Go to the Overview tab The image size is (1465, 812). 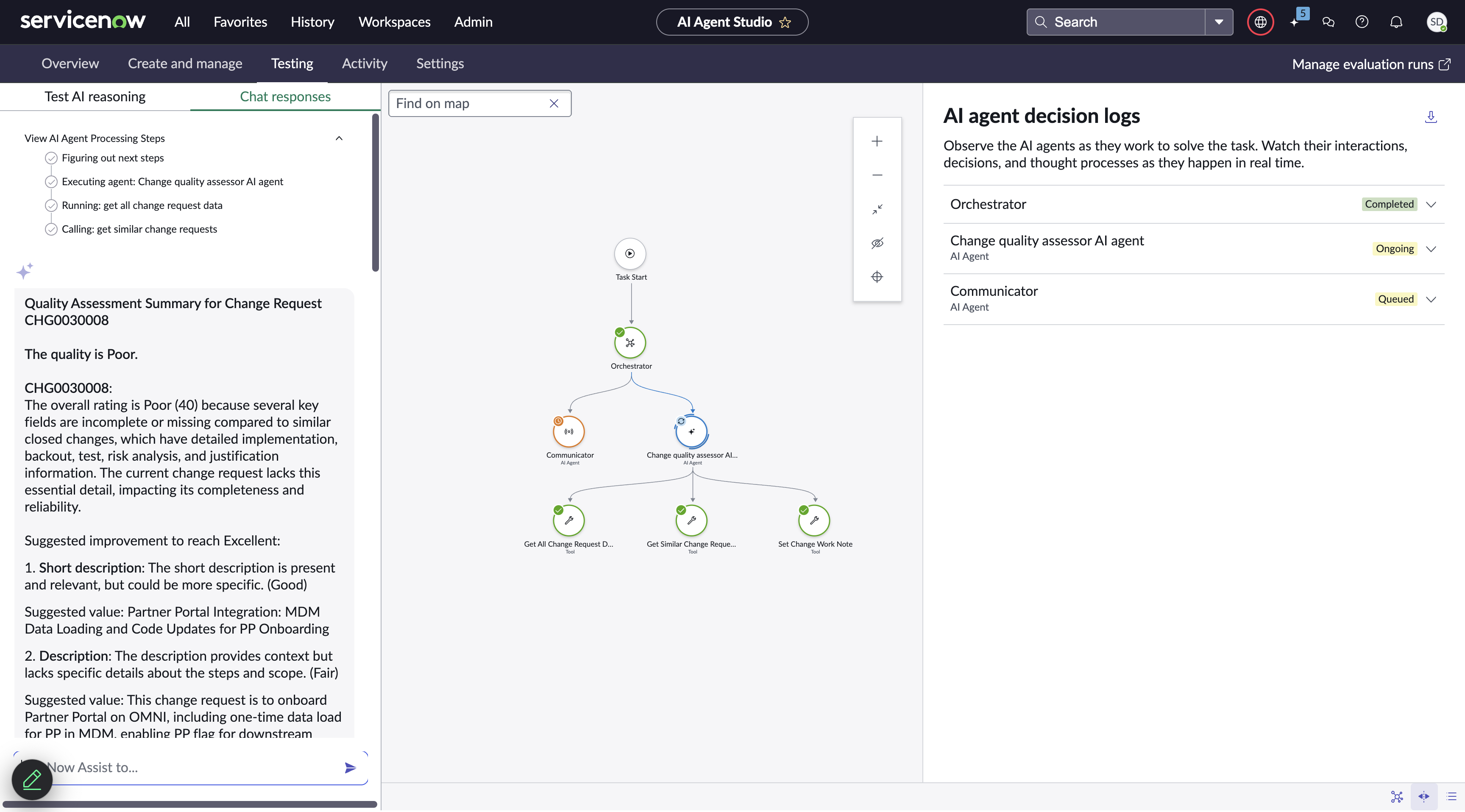click(x=70, y=64)
